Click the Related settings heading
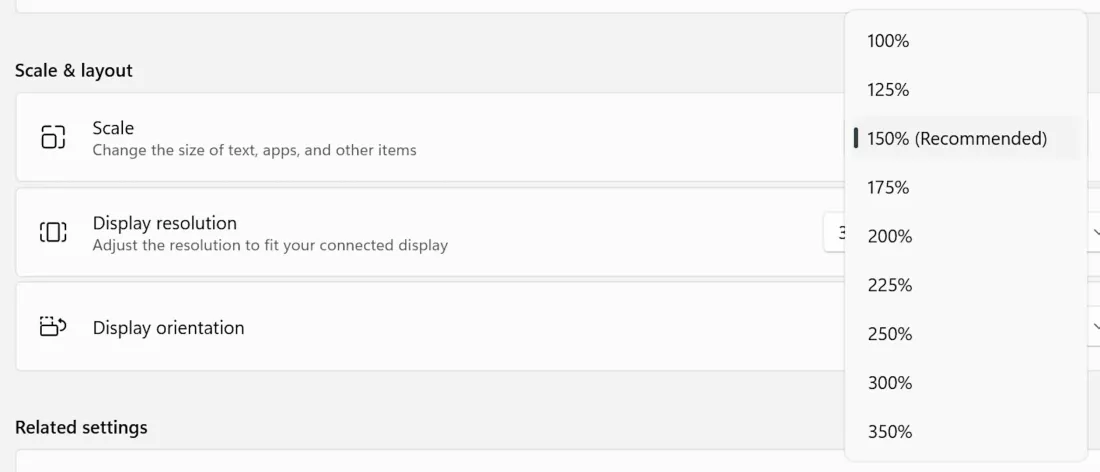The image size is (1100, 472). [81, 427]
